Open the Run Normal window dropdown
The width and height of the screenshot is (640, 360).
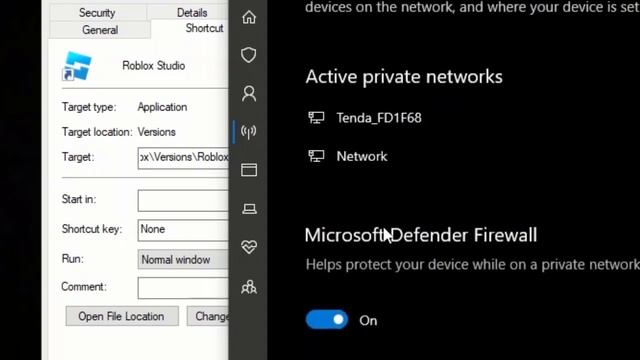(183, 260)
